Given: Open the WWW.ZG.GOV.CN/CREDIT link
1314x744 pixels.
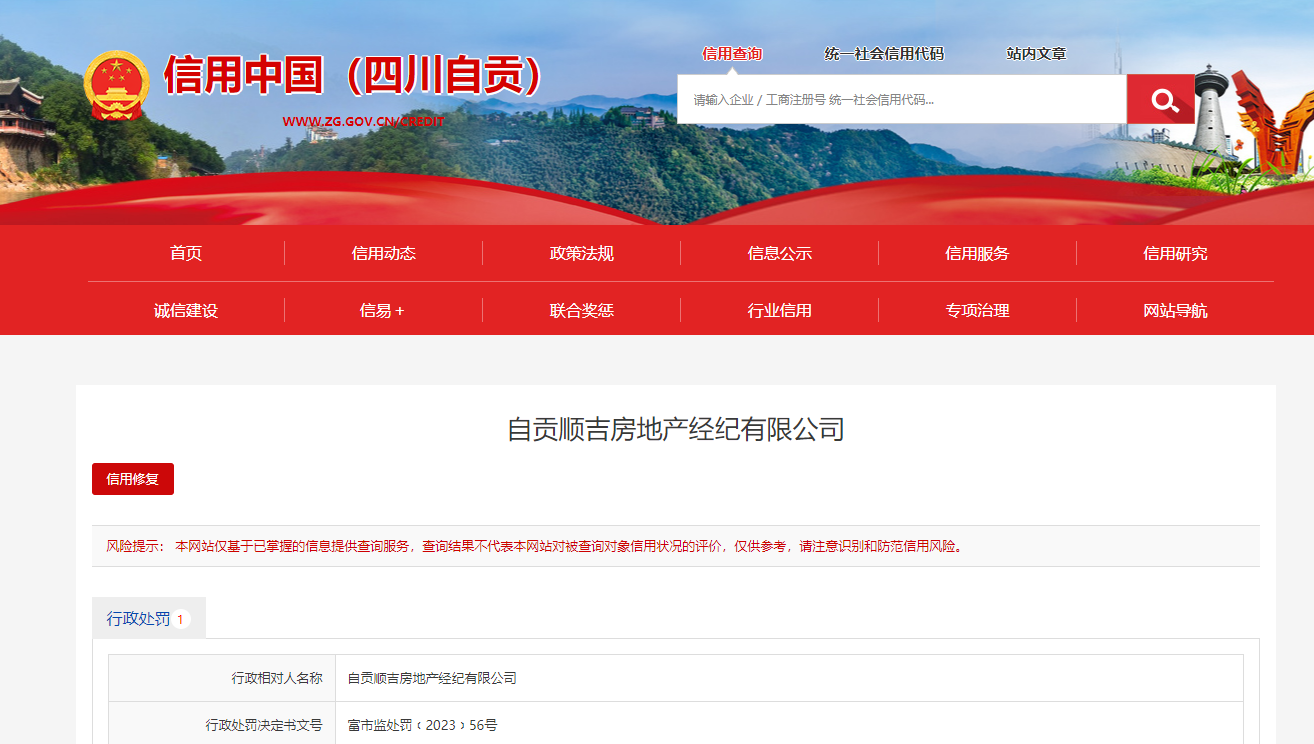Looking at the screenshot, I should point(363,122).
